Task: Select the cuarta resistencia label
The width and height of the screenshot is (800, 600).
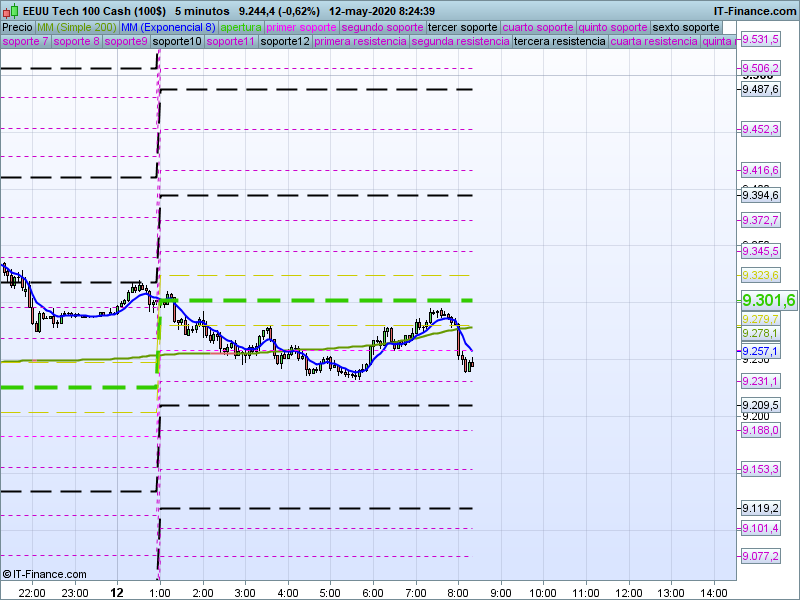Action: (653, 42)
